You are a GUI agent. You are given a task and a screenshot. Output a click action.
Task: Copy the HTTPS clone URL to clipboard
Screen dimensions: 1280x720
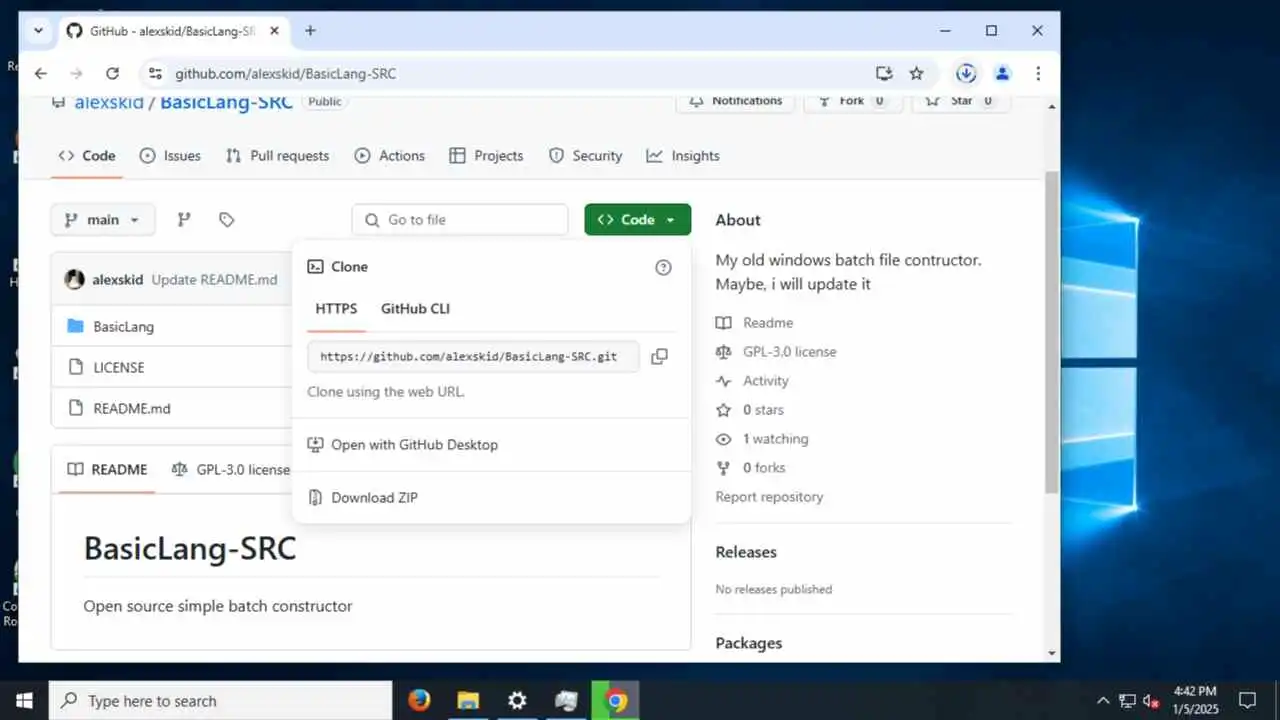659,357
